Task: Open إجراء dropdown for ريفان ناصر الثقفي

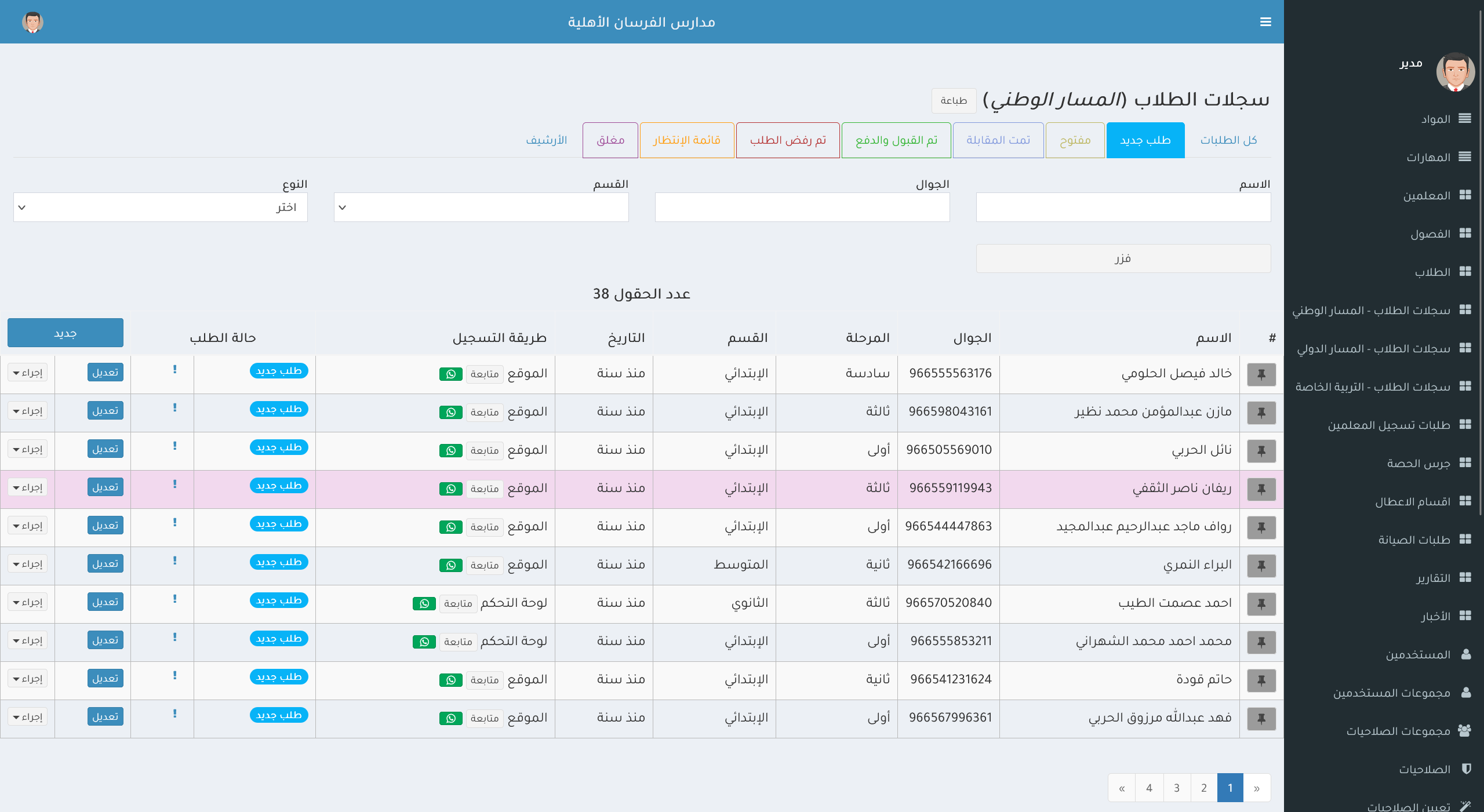Action: 28,487
